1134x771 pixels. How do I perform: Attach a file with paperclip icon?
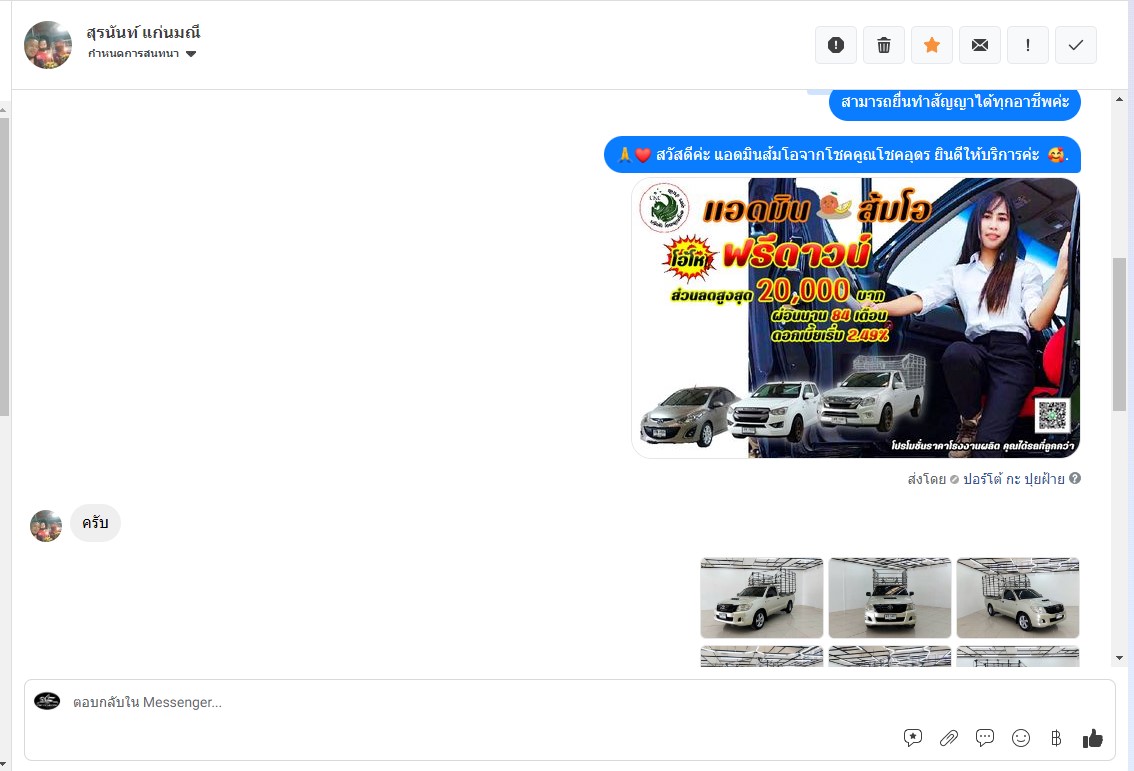[x=949, y=738]
